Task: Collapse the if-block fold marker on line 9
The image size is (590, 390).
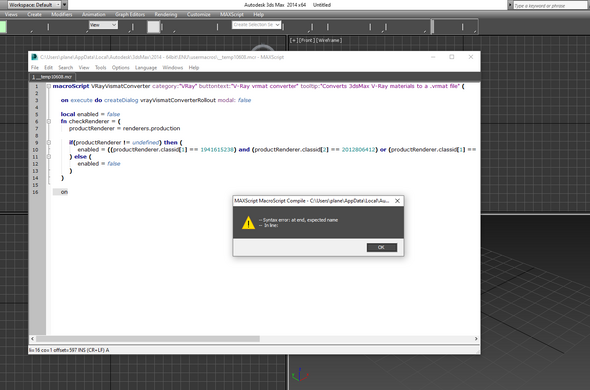Action: point(49,142)
